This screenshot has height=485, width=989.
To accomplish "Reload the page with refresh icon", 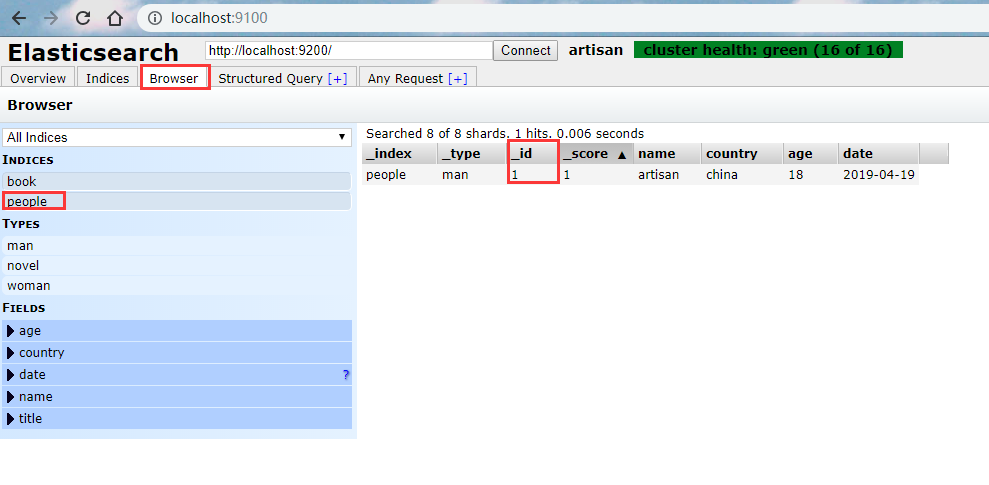I will coord(83,18).
